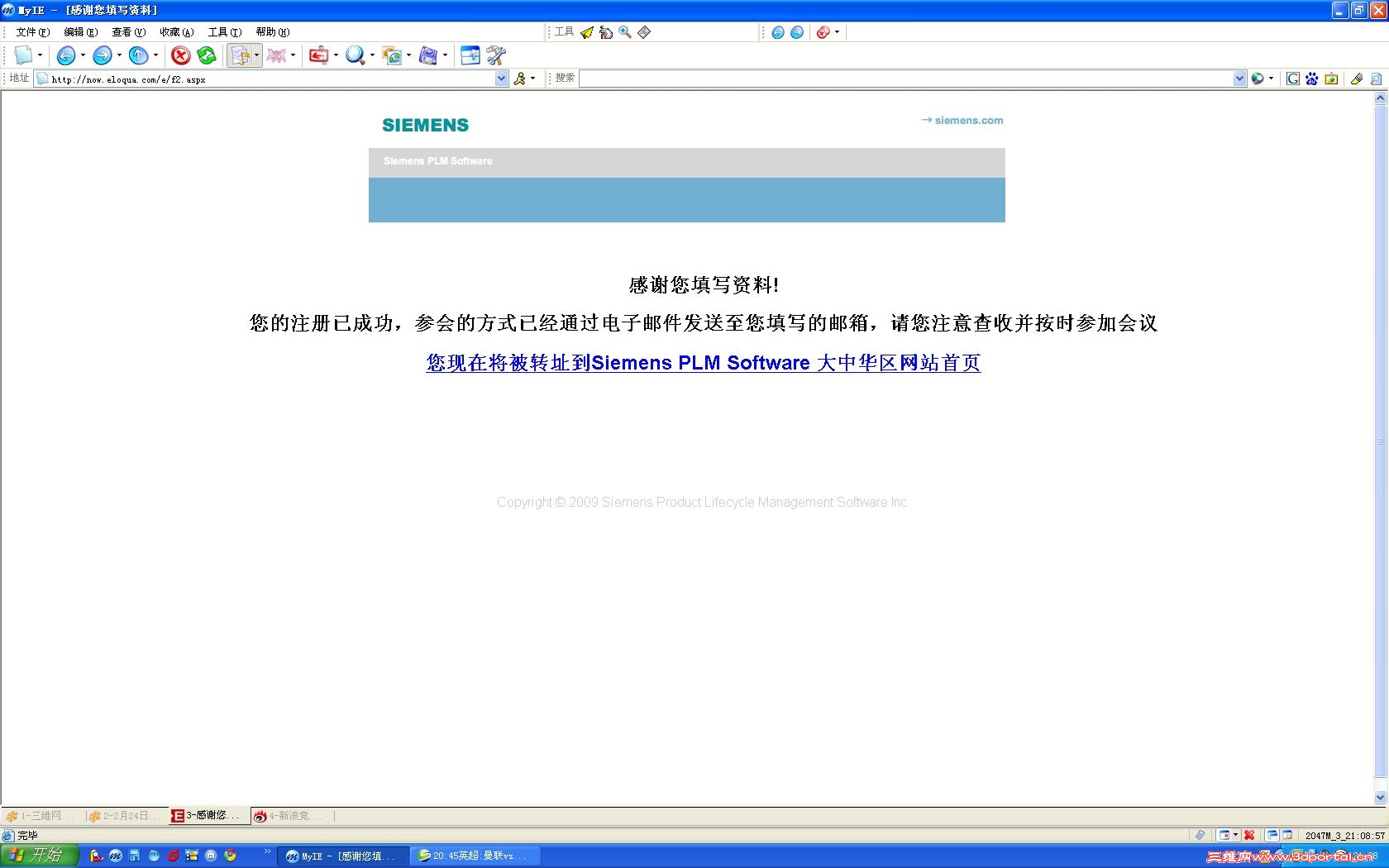Click the Baidu paw search icon
1389x868 pixels.
[1312, 79]
